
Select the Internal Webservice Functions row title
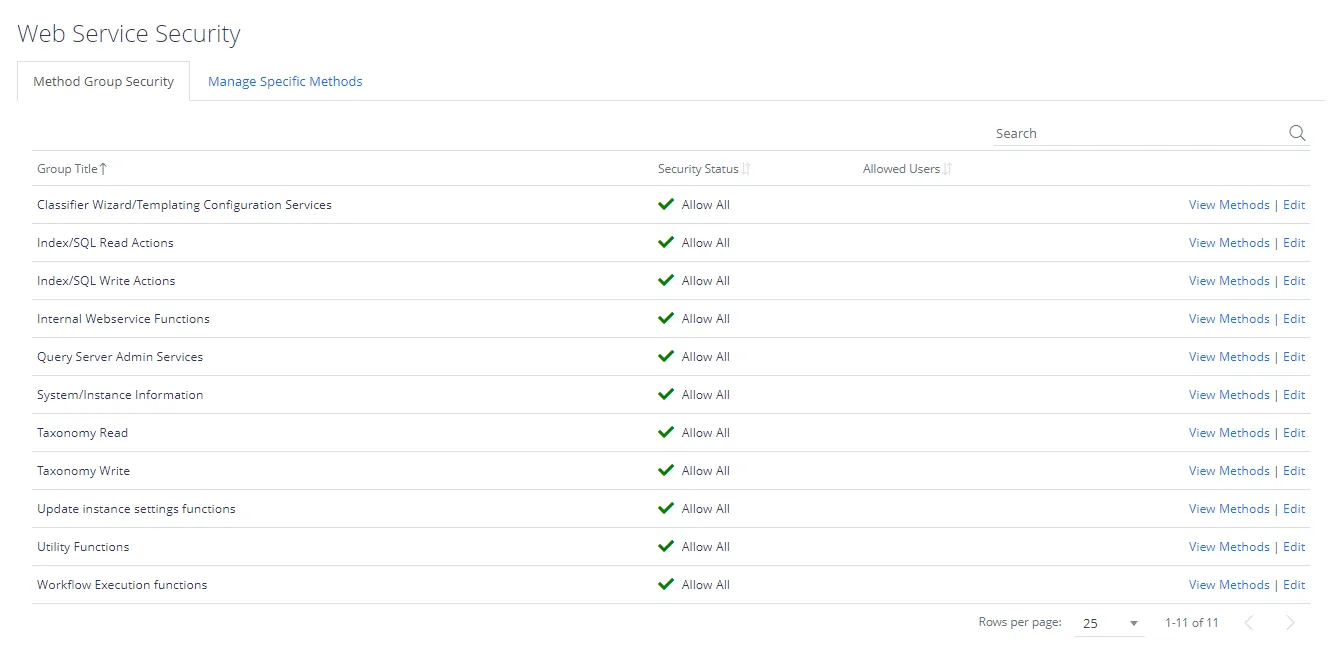coord(123,319)
